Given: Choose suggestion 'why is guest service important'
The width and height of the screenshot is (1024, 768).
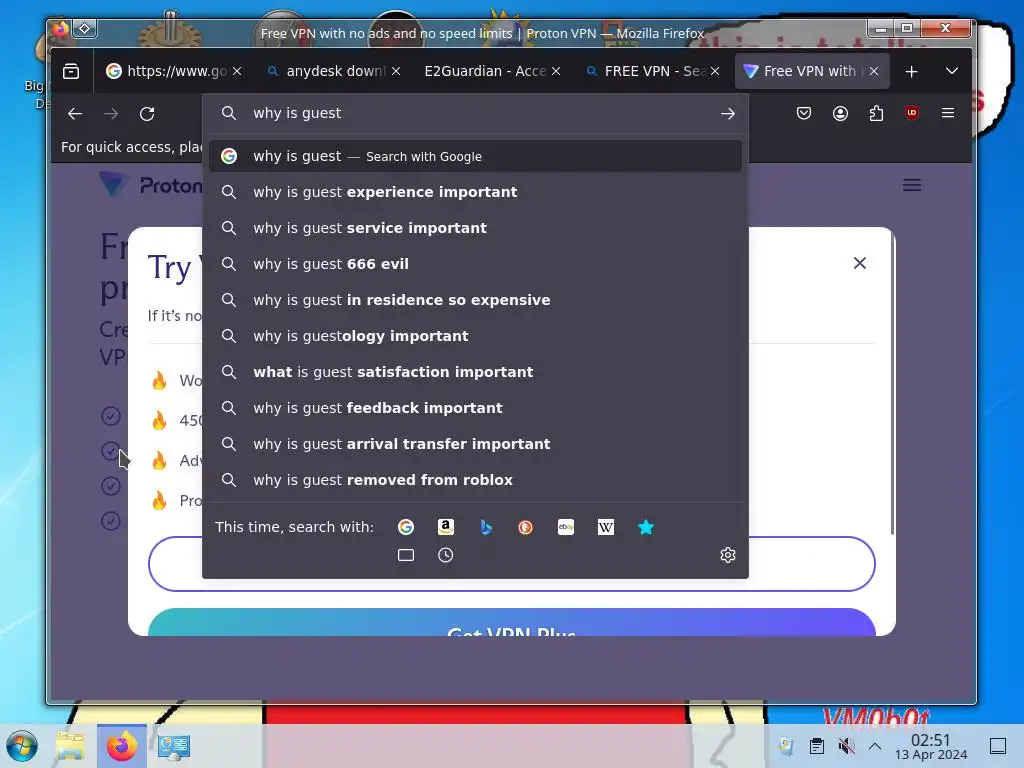Looking at the screenshot, I should point(475,228).
